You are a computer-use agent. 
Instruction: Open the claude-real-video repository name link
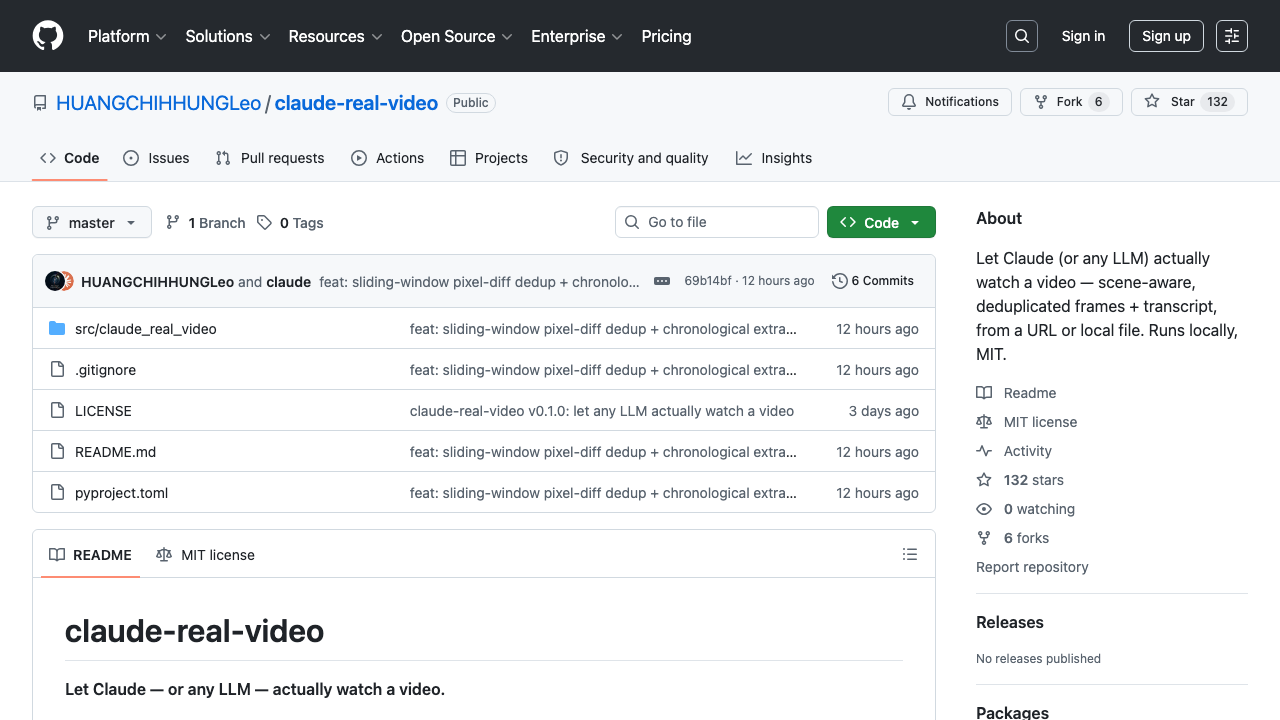click(x=356, y=103)
